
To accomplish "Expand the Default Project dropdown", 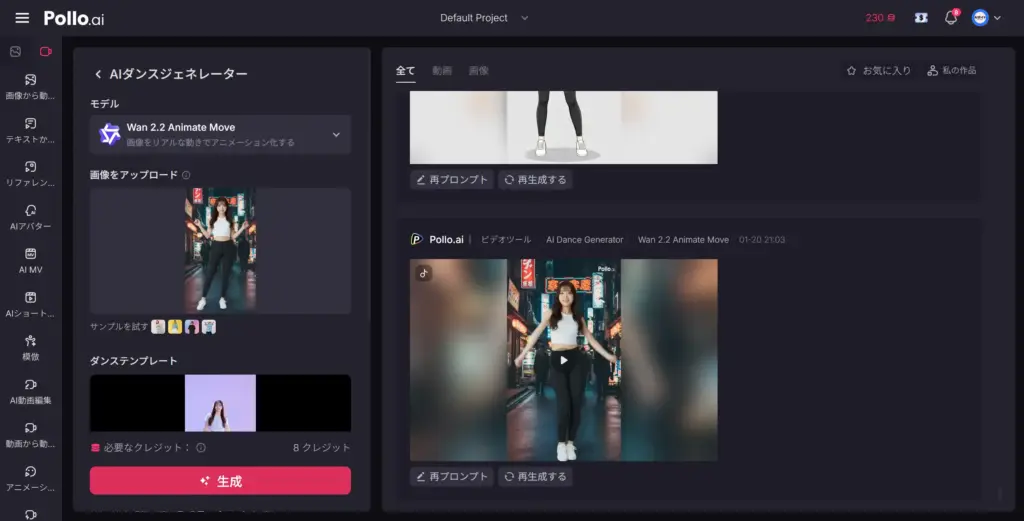I will [x=484, y=18].
